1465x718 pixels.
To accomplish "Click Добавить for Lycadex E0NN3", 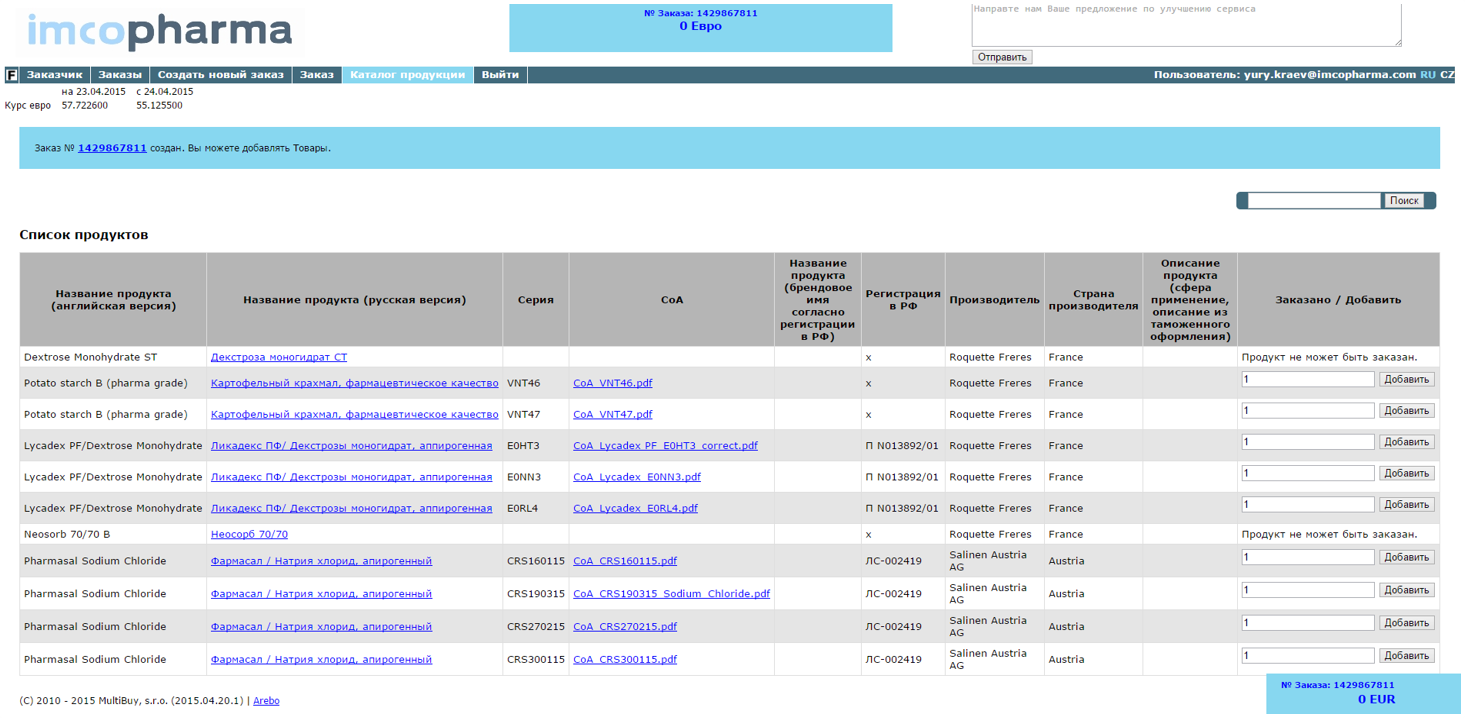I will click(1407, 473).
